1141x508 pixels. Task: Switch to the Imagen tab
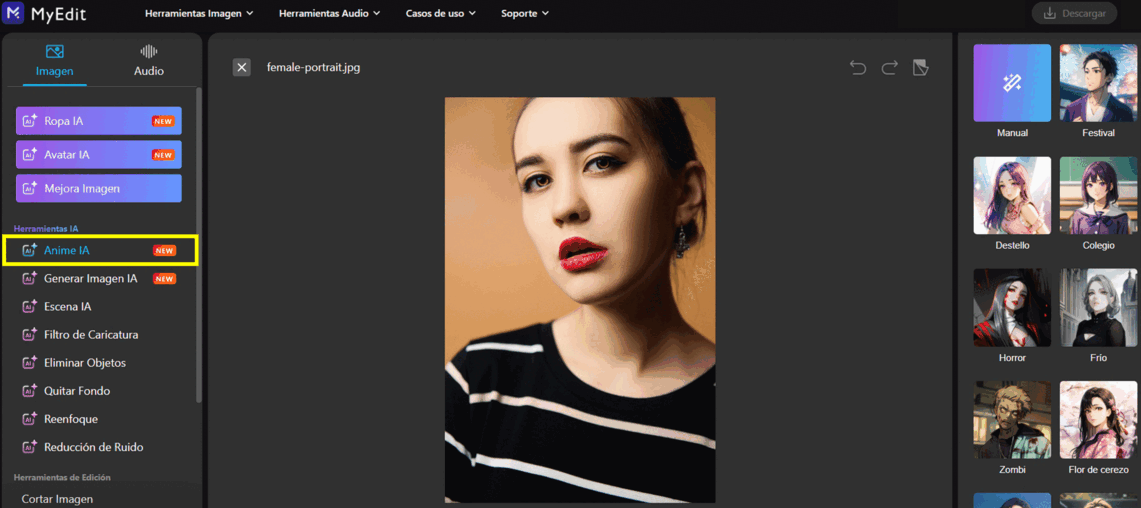click(x=55, y=61)
